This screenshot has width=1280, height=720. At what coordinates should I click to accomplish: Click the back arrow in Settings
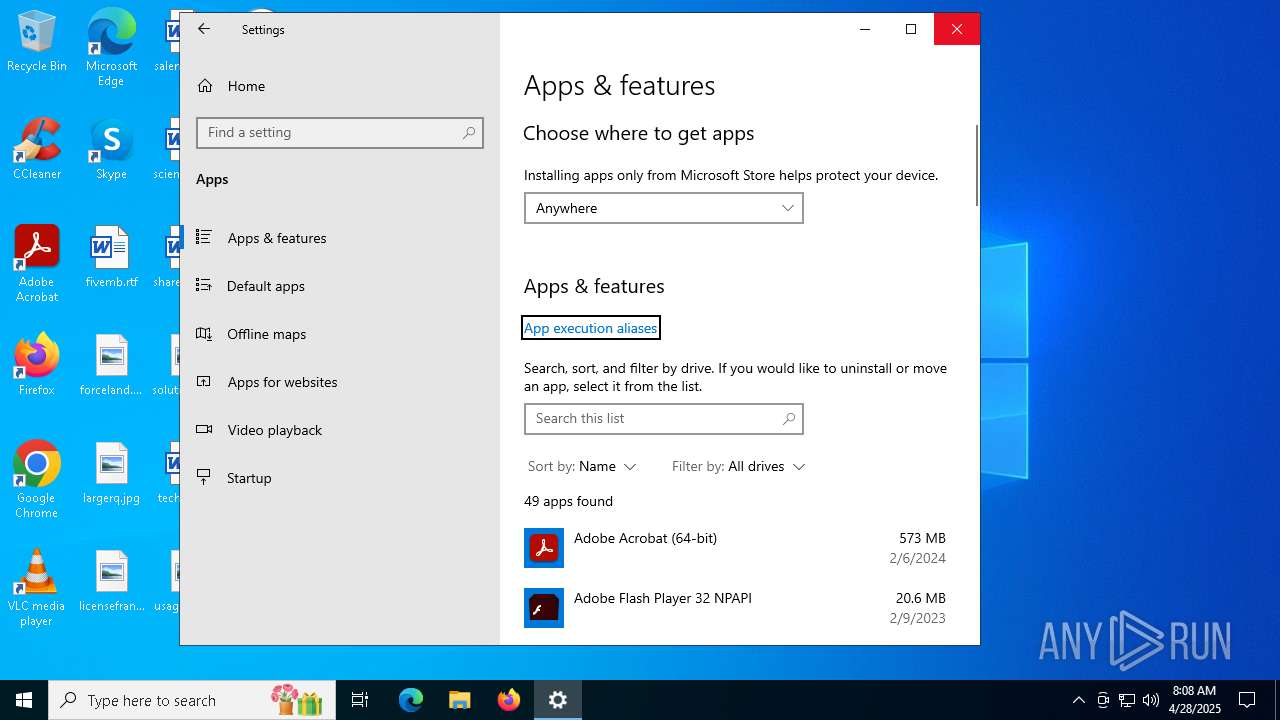click(204, 29)
